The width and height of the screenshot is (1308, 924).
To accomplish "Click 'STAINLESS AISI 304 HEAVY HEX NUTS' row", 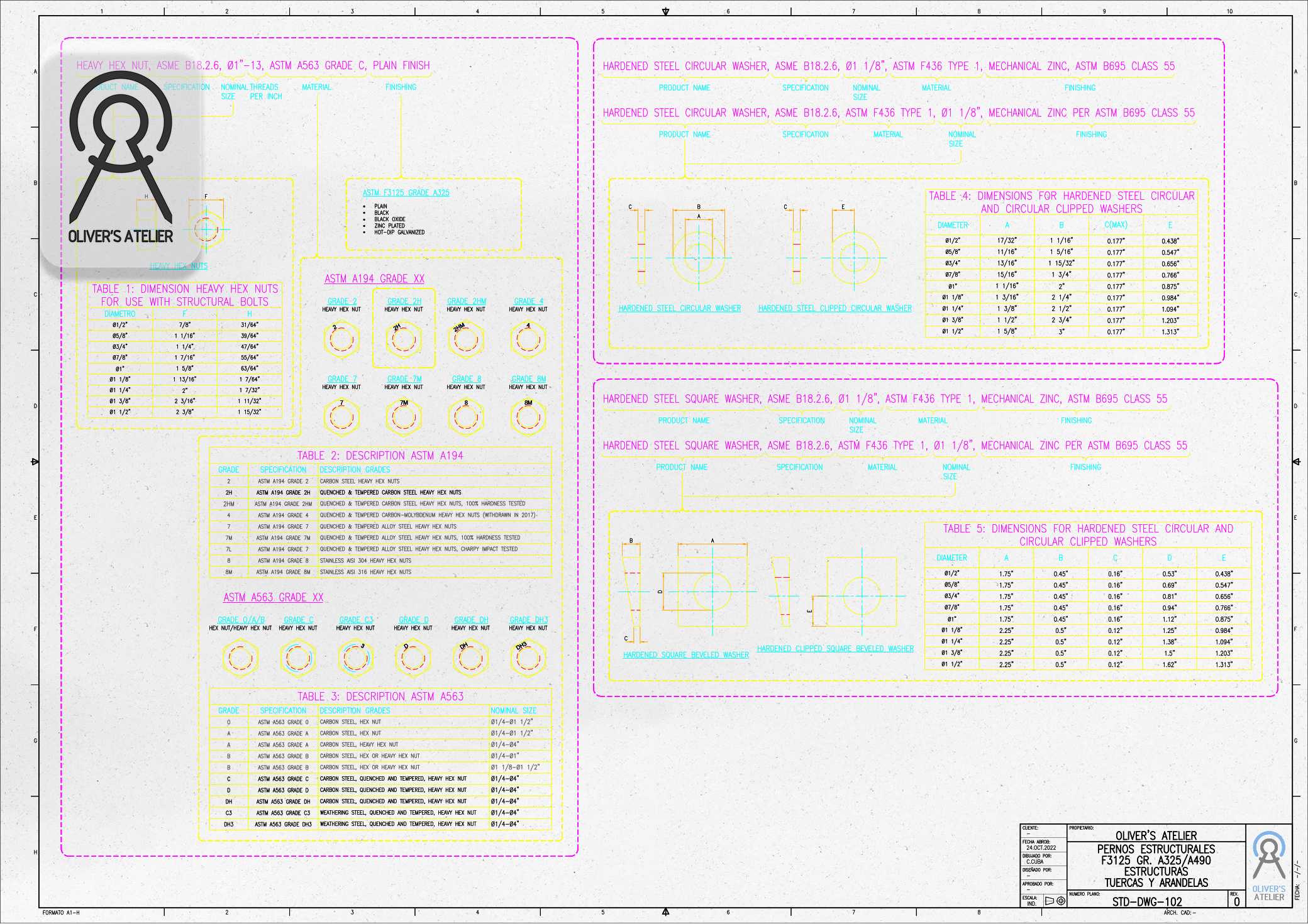I will [365, 561].
